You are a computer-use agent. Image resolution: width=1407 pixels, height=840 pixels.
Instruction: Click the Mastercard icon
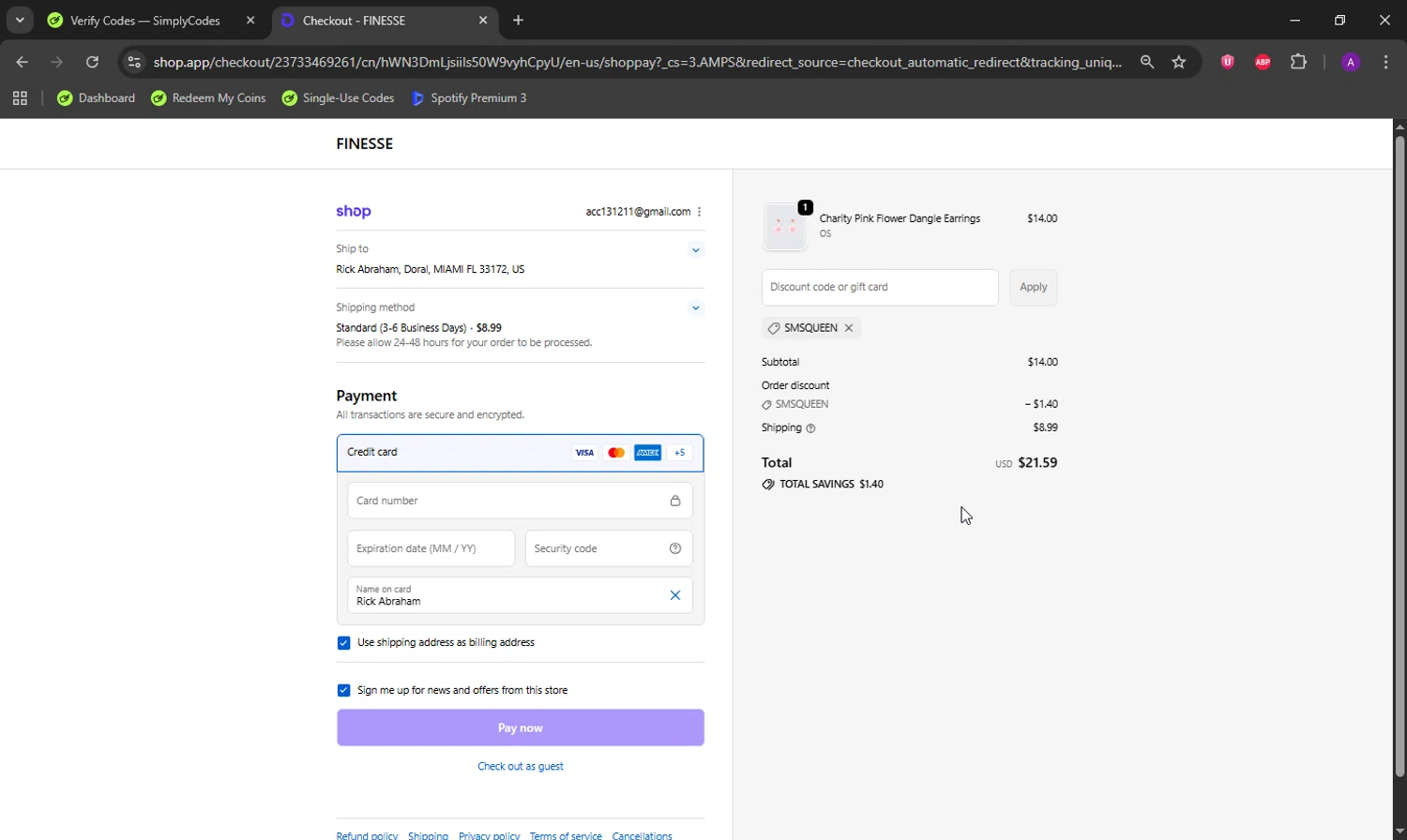(x=616, y=453)
